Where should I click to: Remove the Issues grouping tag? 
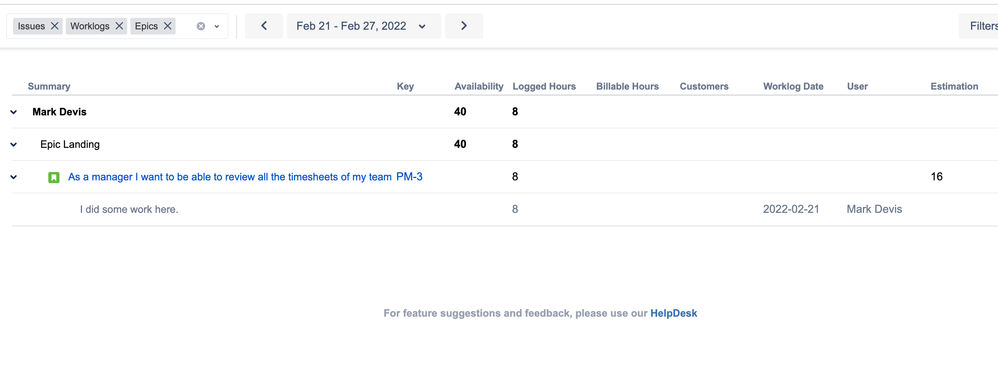(x=55, y=26)
